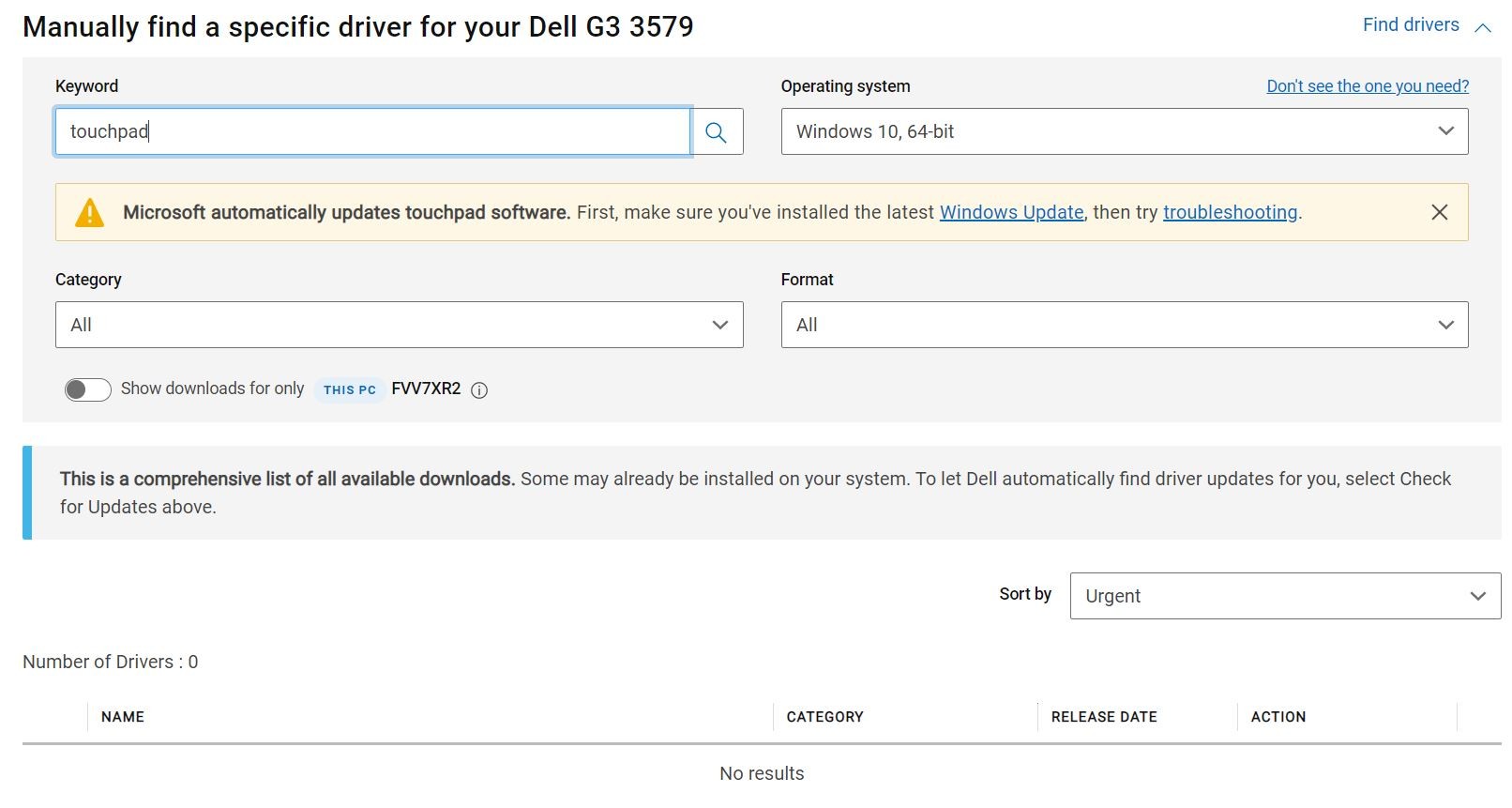The image size is (1512, 808).
Task: Open the Format dropdown
Action: 1124,325
